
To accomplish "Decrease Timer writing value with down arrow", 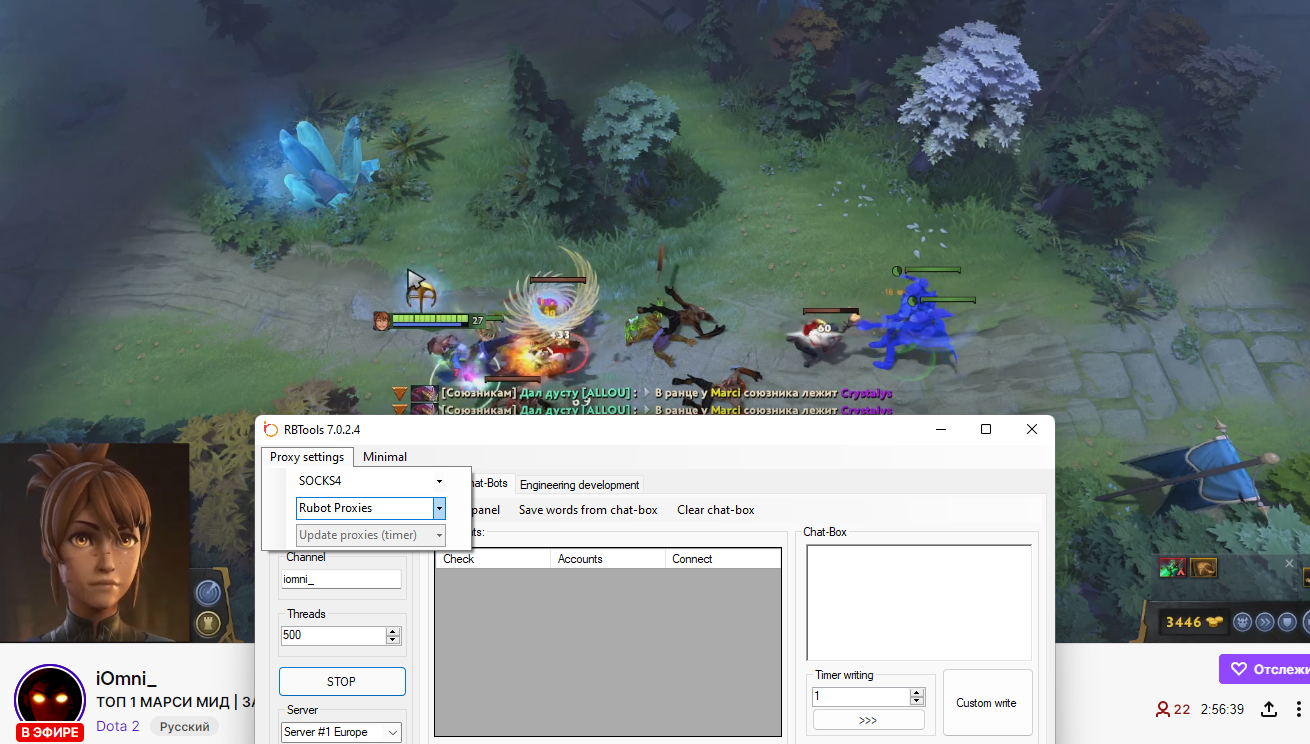I will 916,701.
